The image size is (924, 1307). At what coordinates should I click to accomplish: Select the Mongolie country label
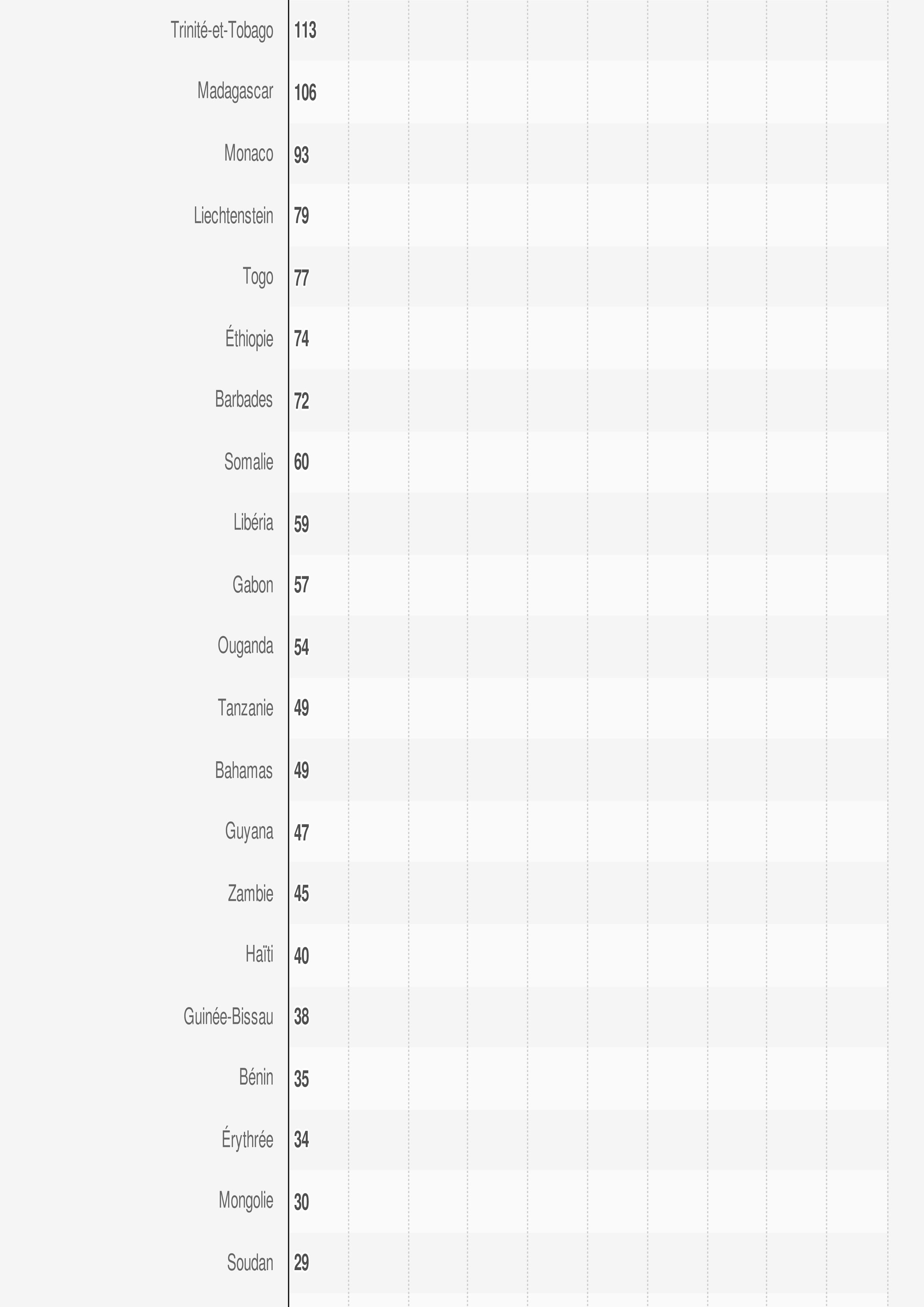(246, 1201)
